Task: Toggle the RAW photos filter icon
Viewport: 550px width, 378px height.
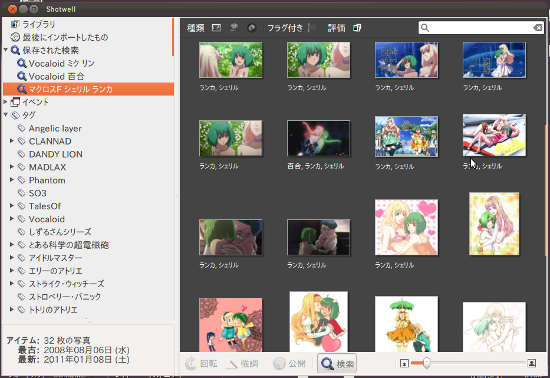Action: tap(251, 28)
